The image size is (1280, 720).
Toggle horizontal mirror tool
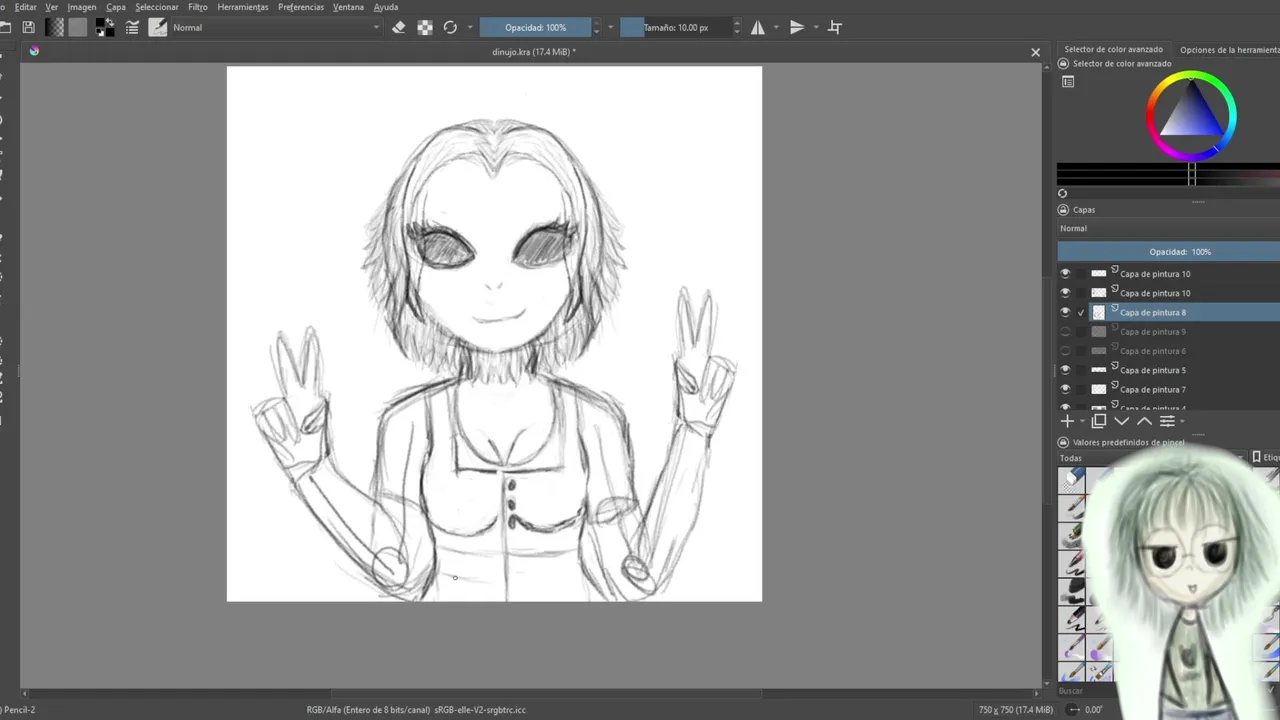(758, 28)
